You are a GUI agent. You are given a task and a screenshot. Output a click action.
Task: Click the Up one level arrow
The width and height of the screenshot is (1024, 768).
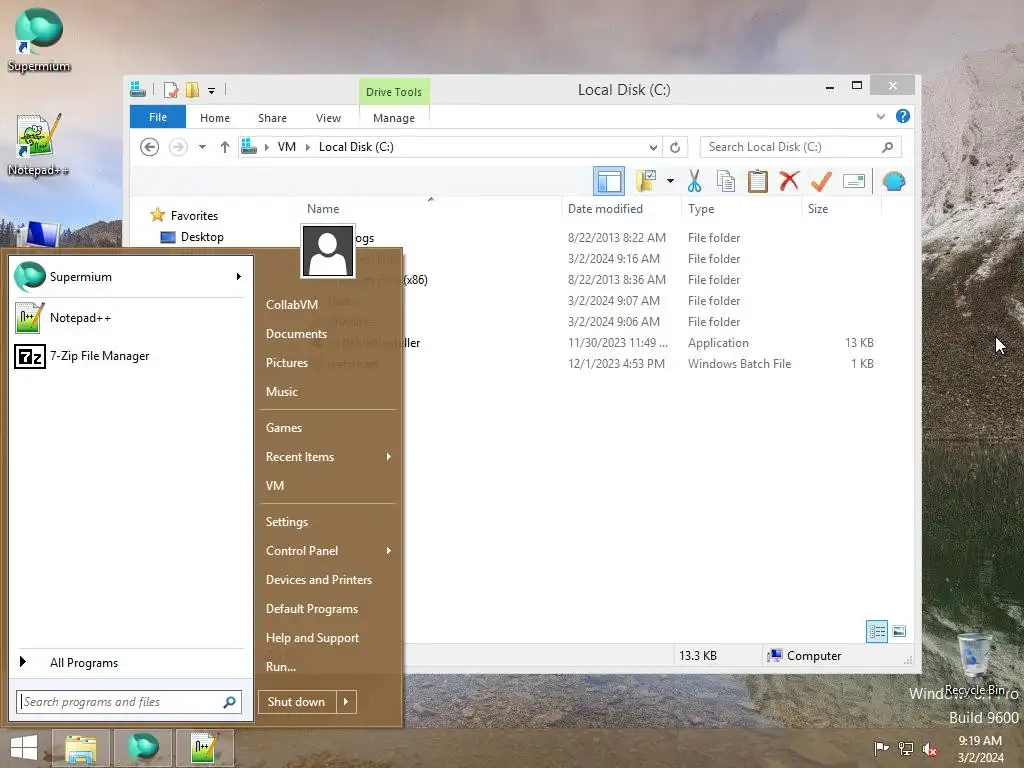[225, 147]
